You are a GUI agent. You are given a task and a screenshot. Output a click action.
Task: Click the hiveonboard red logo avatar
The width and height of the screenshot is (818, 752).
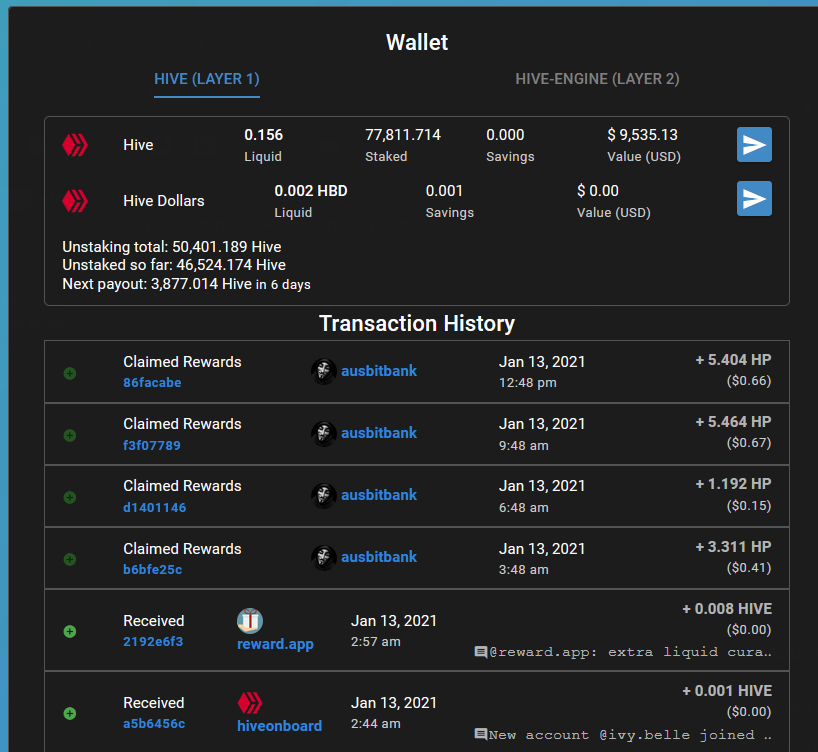click(x=250, y=703)
